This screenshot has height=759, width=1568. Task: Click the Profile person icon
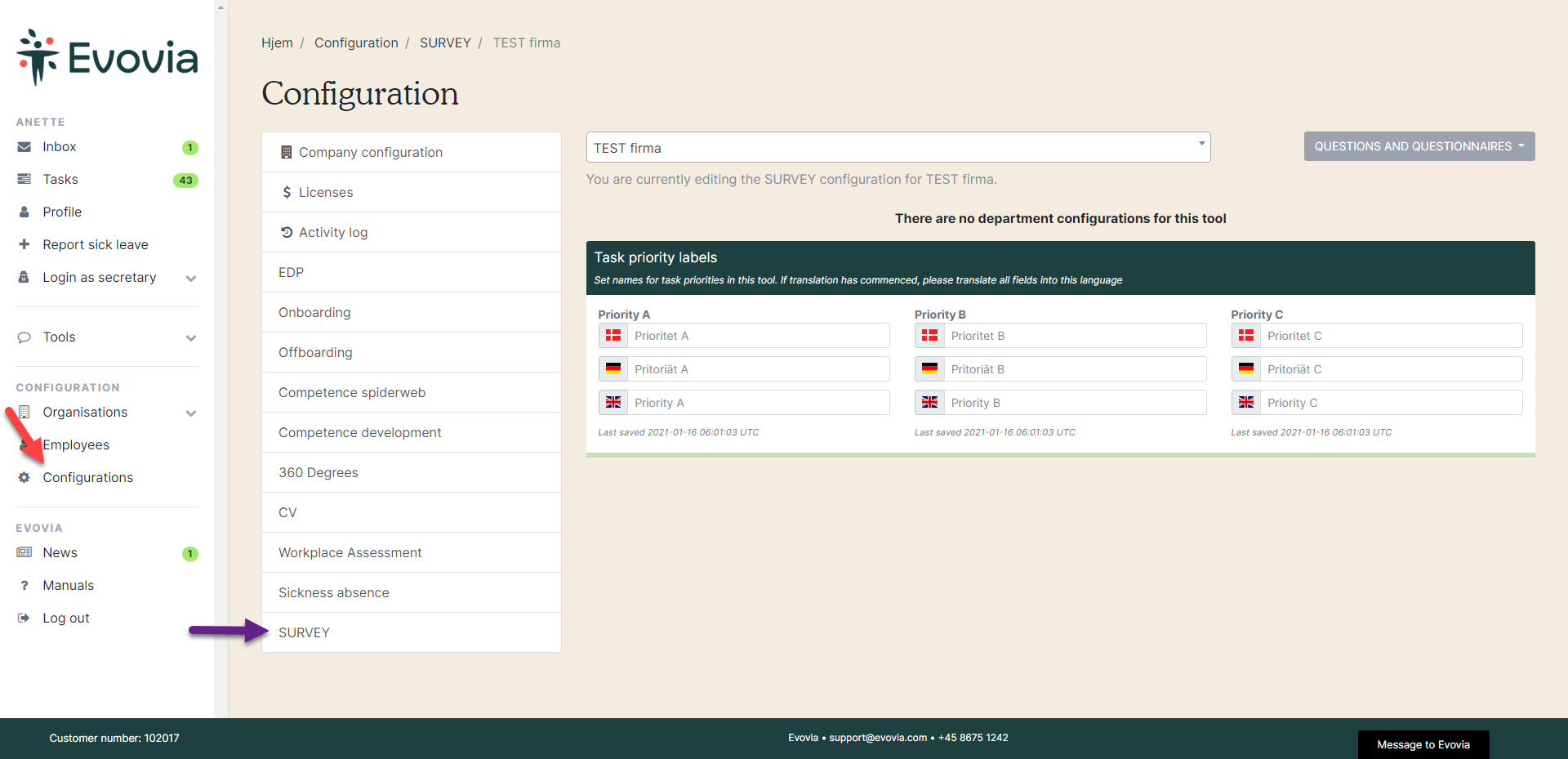(24, 212)
